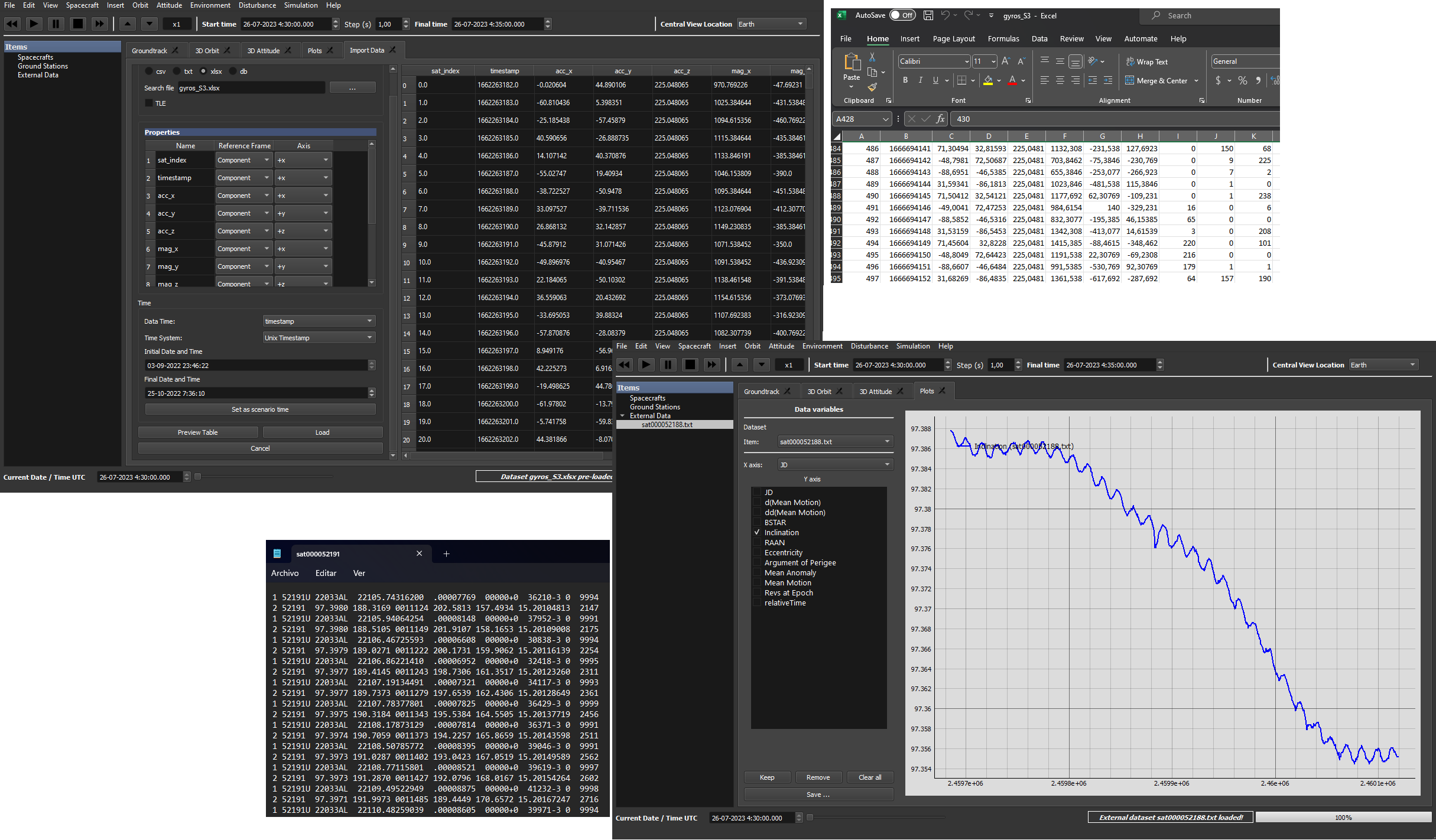Click the stop button in top toolbar

coord(77,24)
